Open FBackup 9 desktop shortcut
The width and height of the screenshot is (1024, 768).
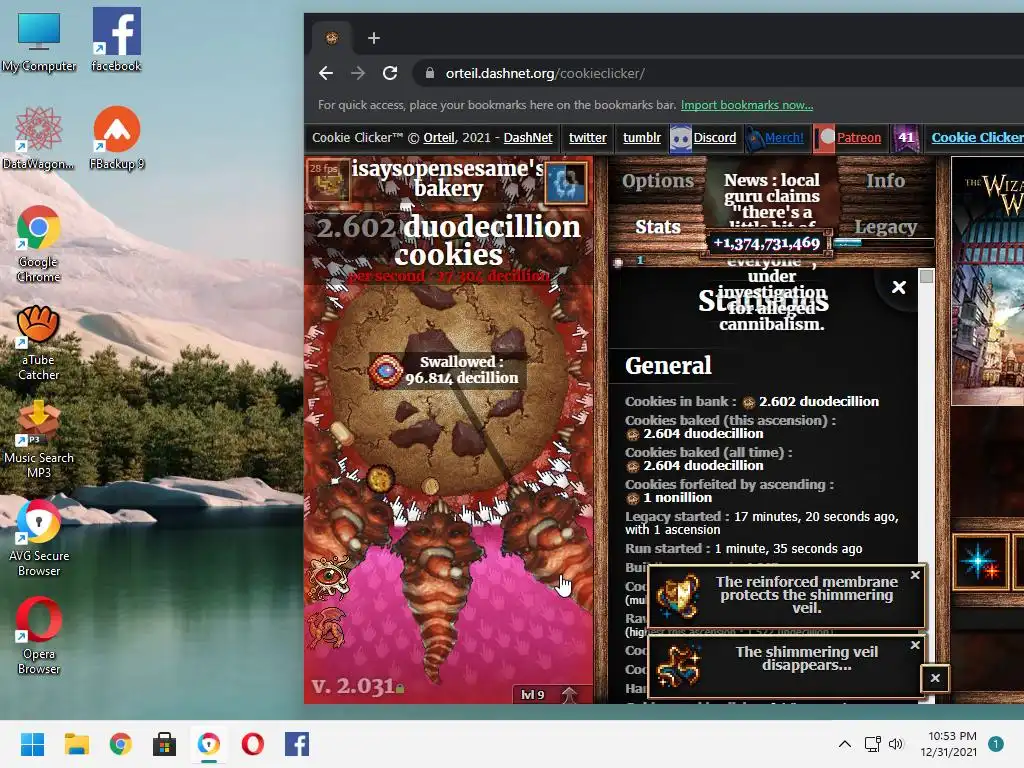click(x=116, y=138)
